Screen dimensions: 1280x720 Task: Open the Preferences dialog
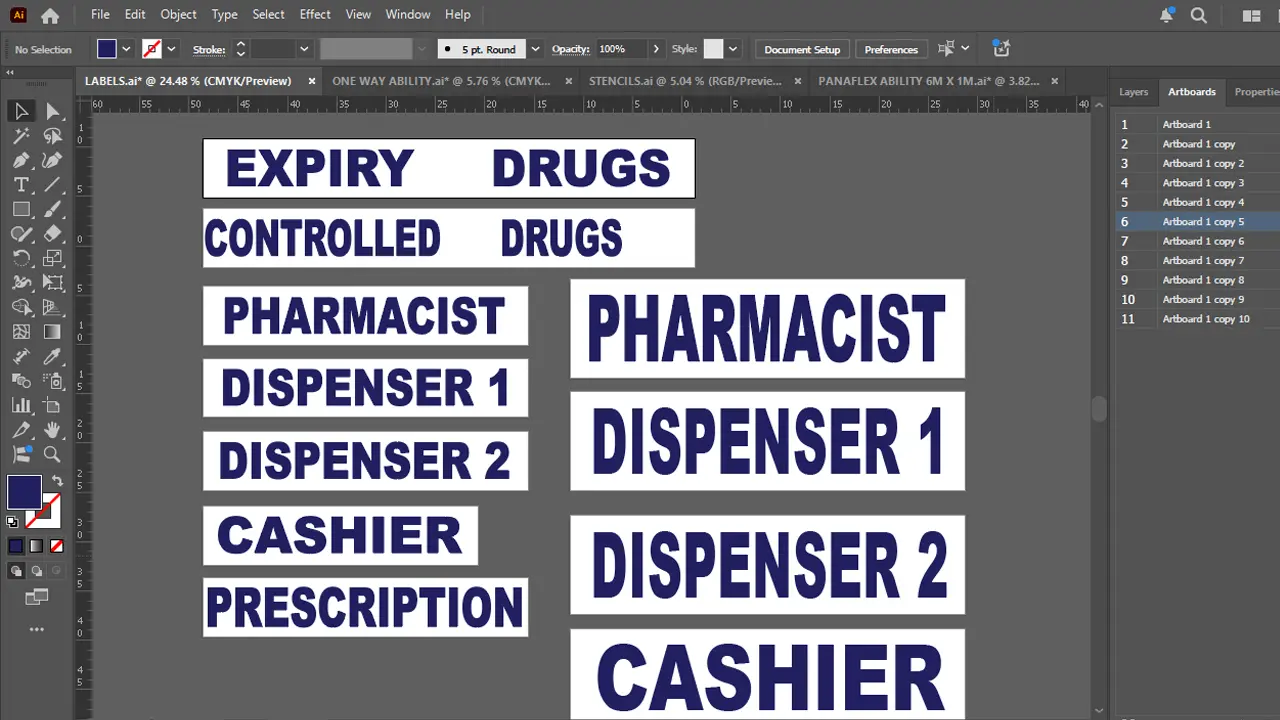pos(890,49)
